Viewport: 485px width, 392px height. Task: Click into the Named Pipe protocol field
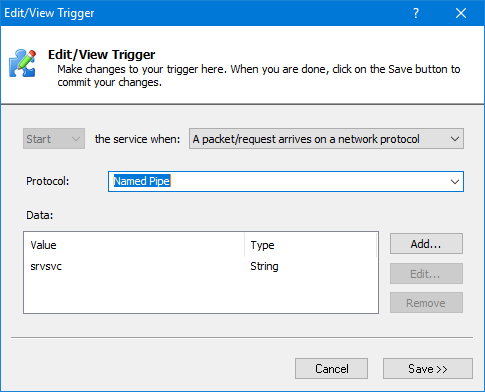(286, 181)
